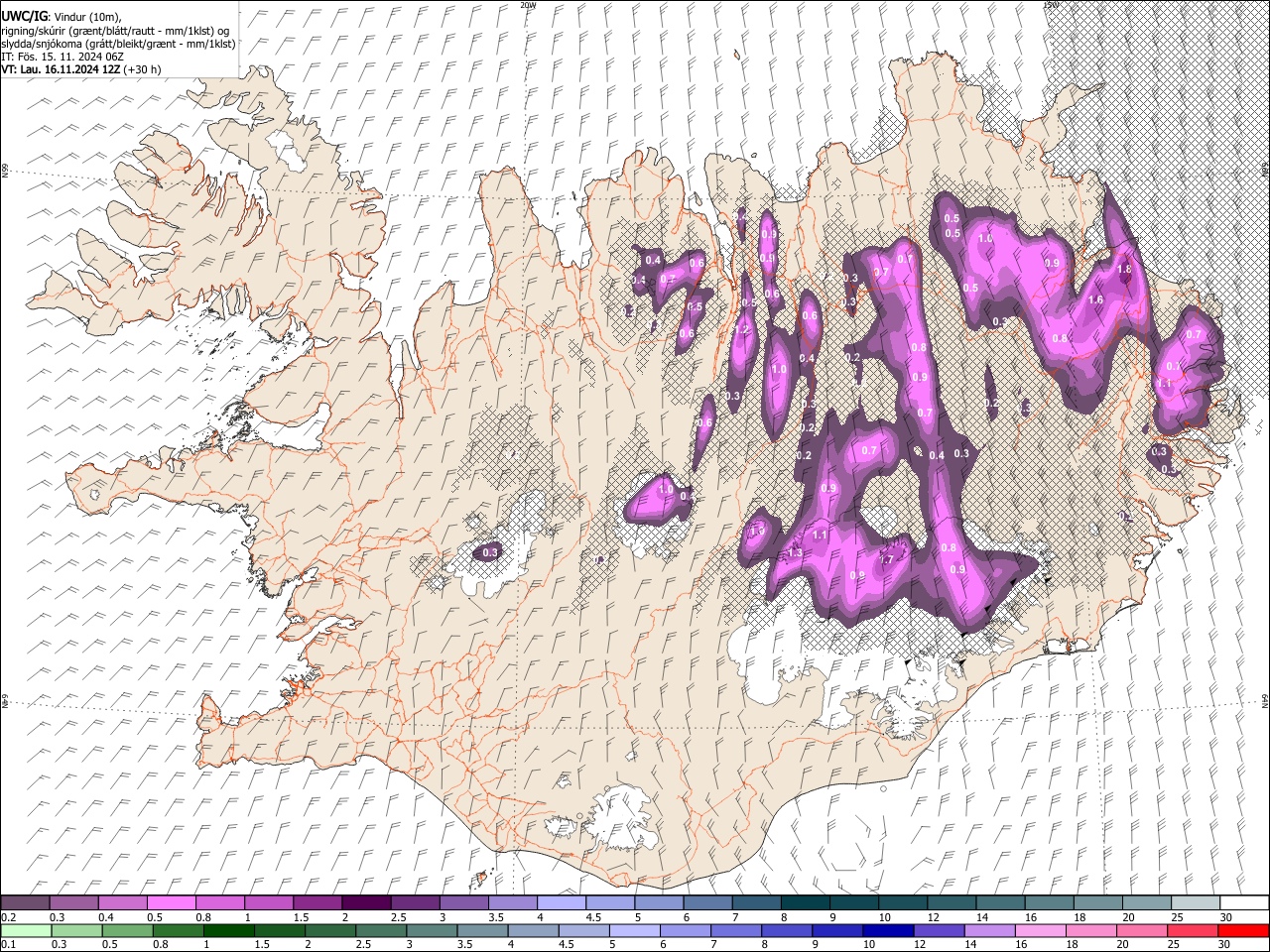Image resolution: width=1270 pixels, height=952 pixels.
Task: Select the 'slydda/snjókoma (grátt/bleikt/grænt' description line
Action: [118, 44]
